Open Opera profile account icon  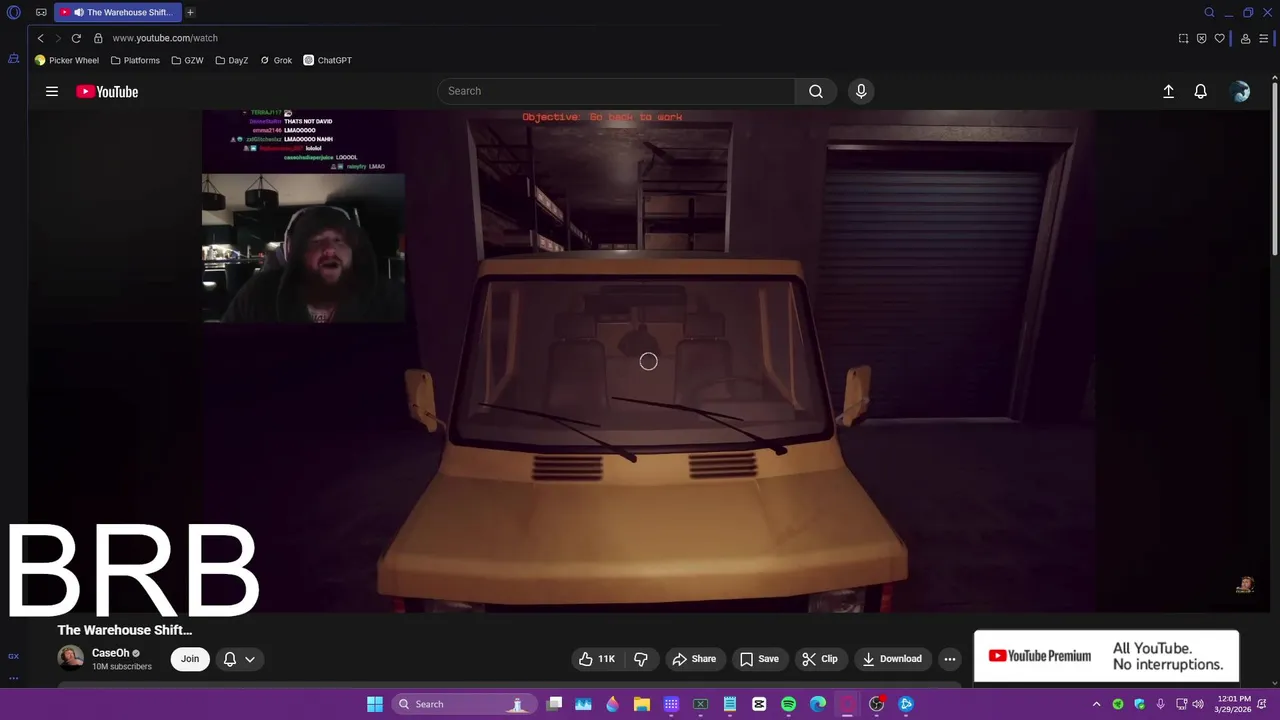click(x=1245, y=38)
